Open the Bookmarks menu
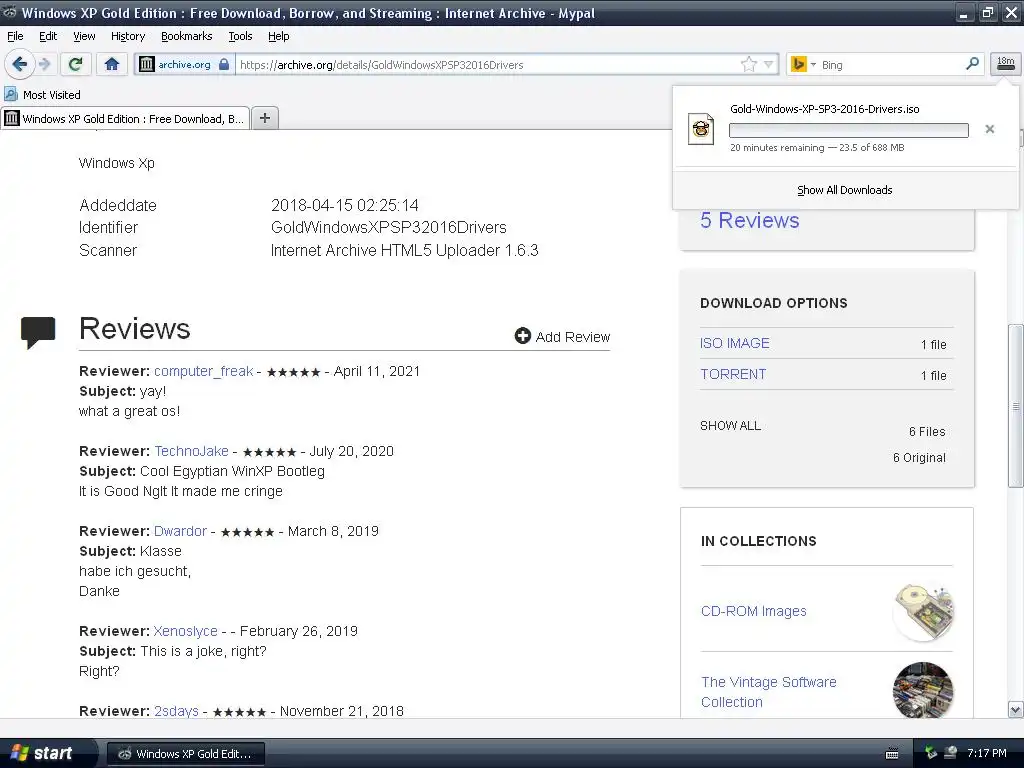 [x=186, y=36]
